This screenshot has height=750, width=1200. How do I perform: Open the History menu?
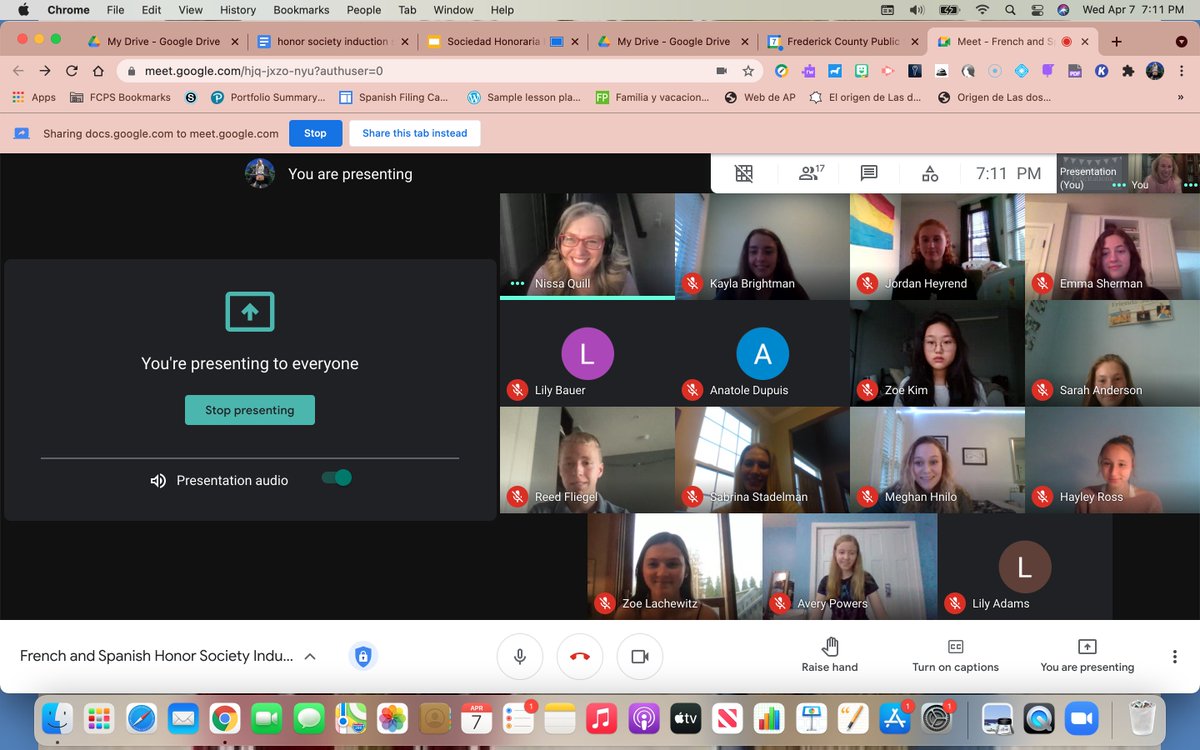pyautogui.click(x=238, y=10)
